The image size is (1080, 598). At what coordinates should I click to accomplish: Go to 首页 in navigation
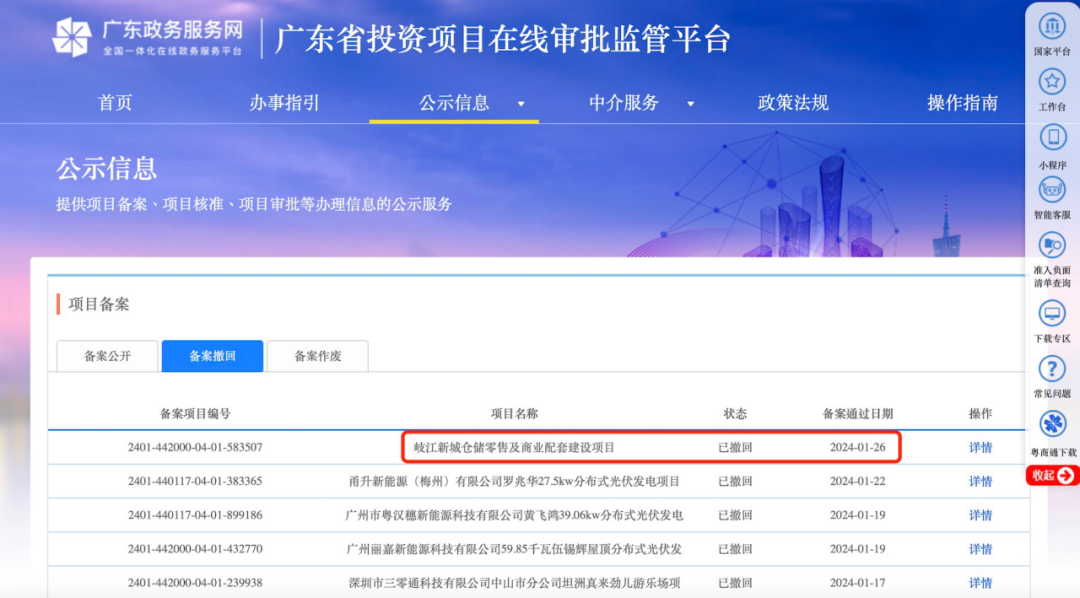tap(115, 102)
